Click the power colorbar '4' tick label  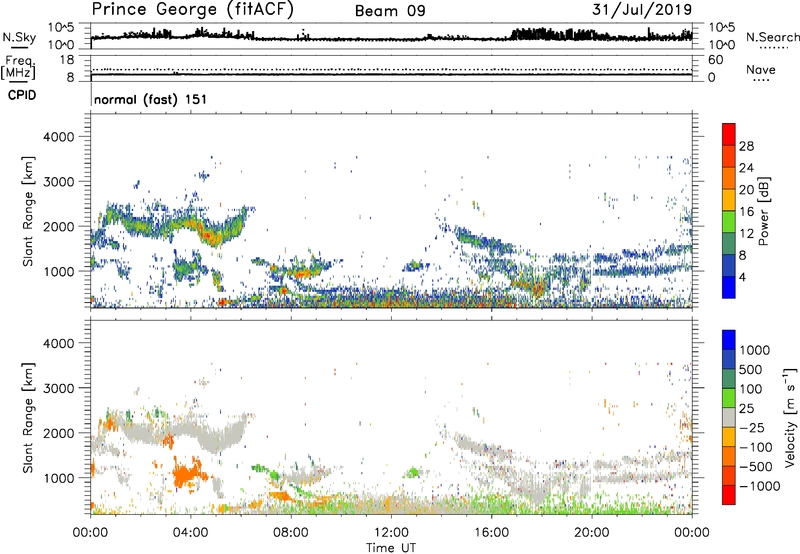pos(742,277)
